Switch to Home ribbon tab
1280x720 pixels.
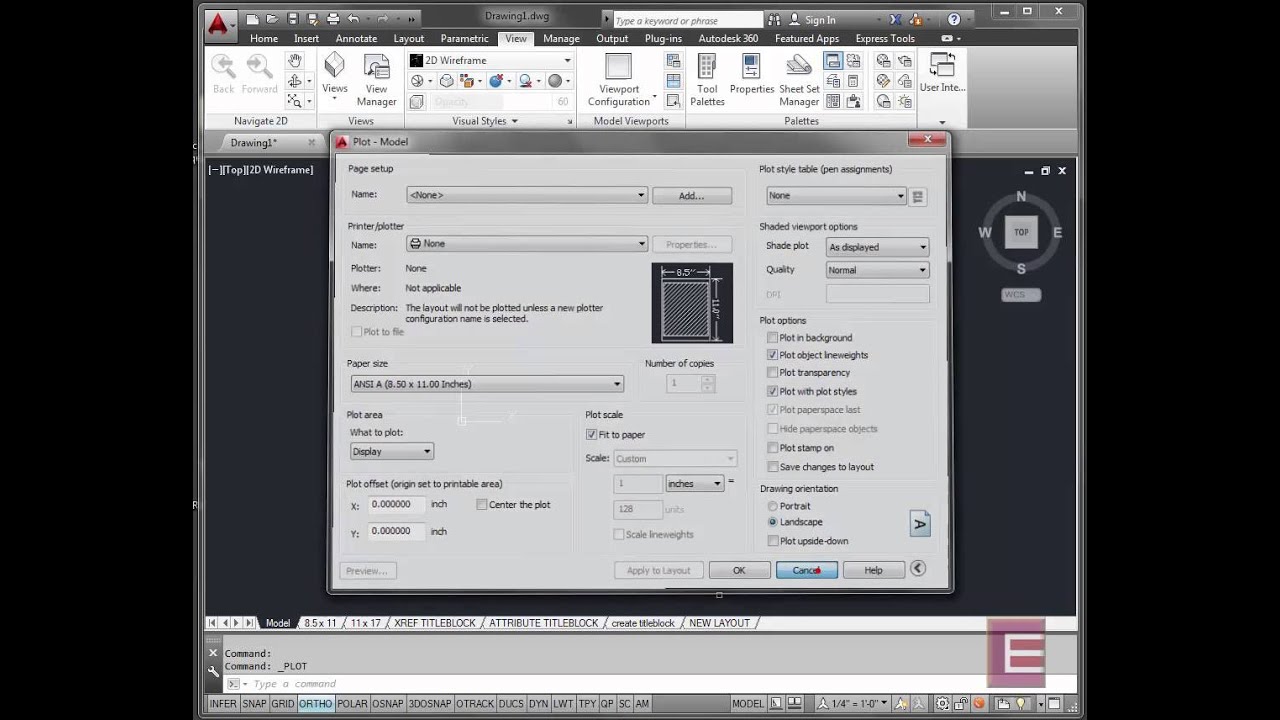click(264, 38)
